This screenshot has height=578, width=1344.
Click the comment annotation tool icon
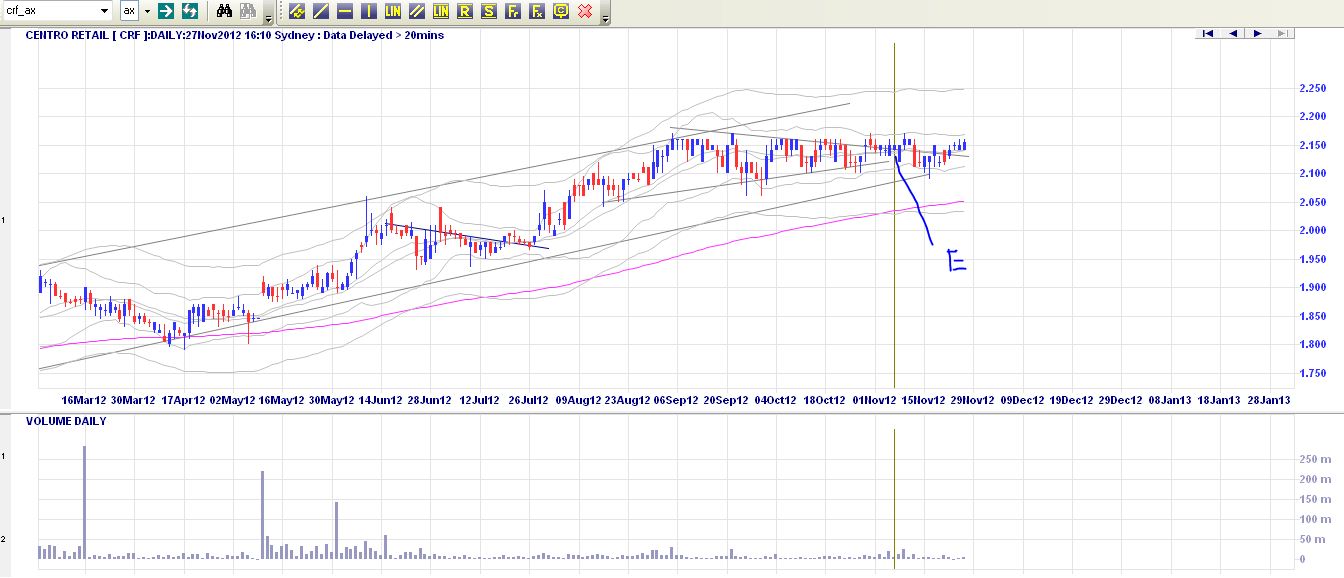(x=561, y=12)
